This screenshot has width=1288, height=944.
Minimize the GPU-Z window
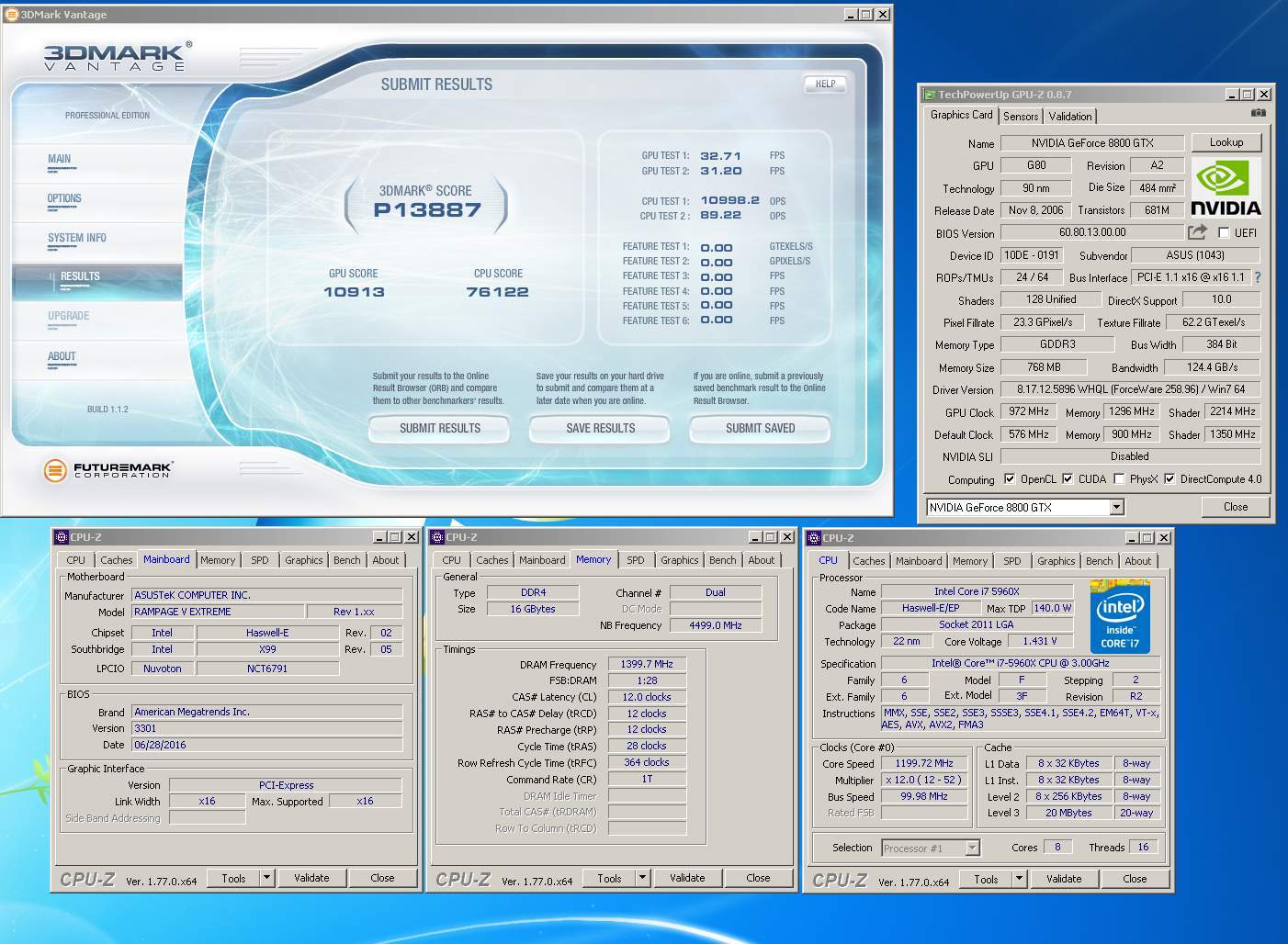click(x=1231, y=95)
